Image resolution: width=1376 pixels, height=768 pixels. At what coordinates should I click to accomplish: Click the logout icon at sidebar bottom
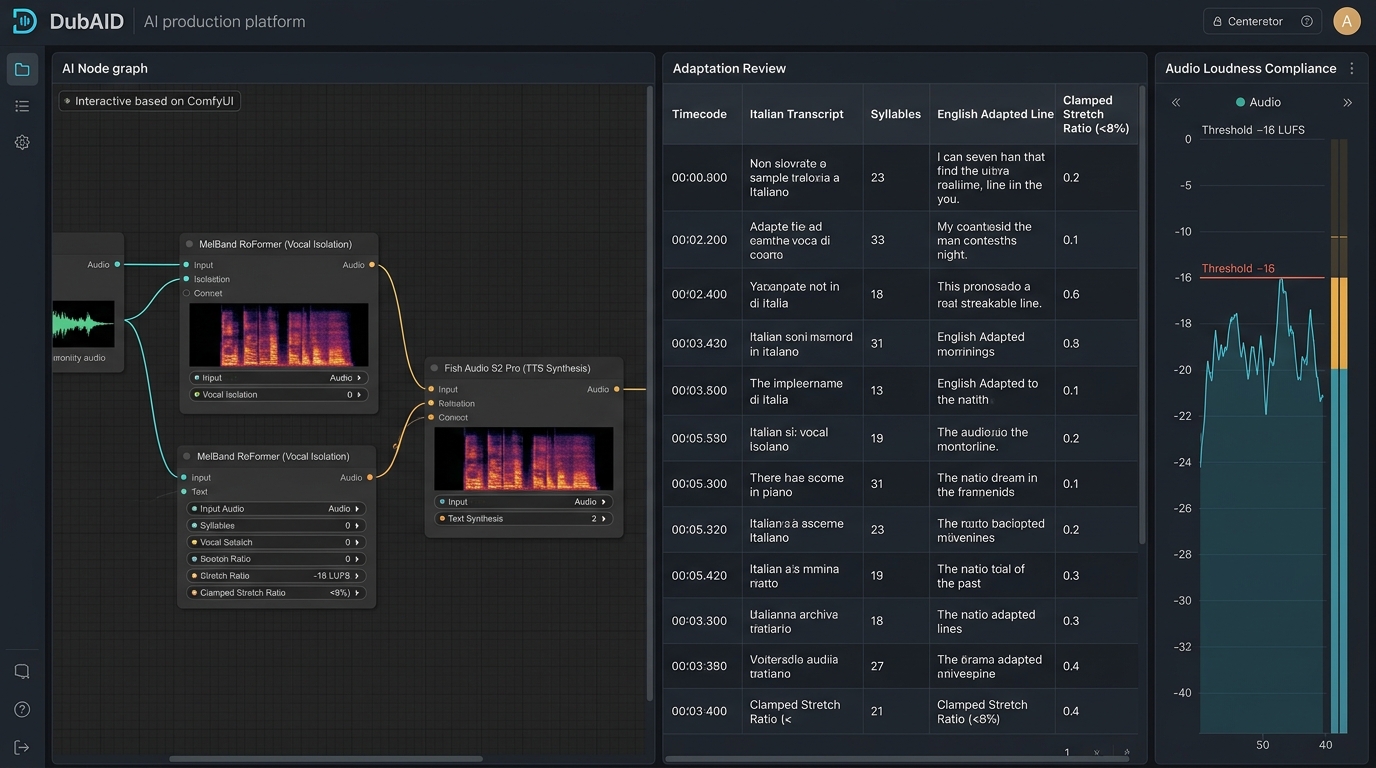(22, 748)
